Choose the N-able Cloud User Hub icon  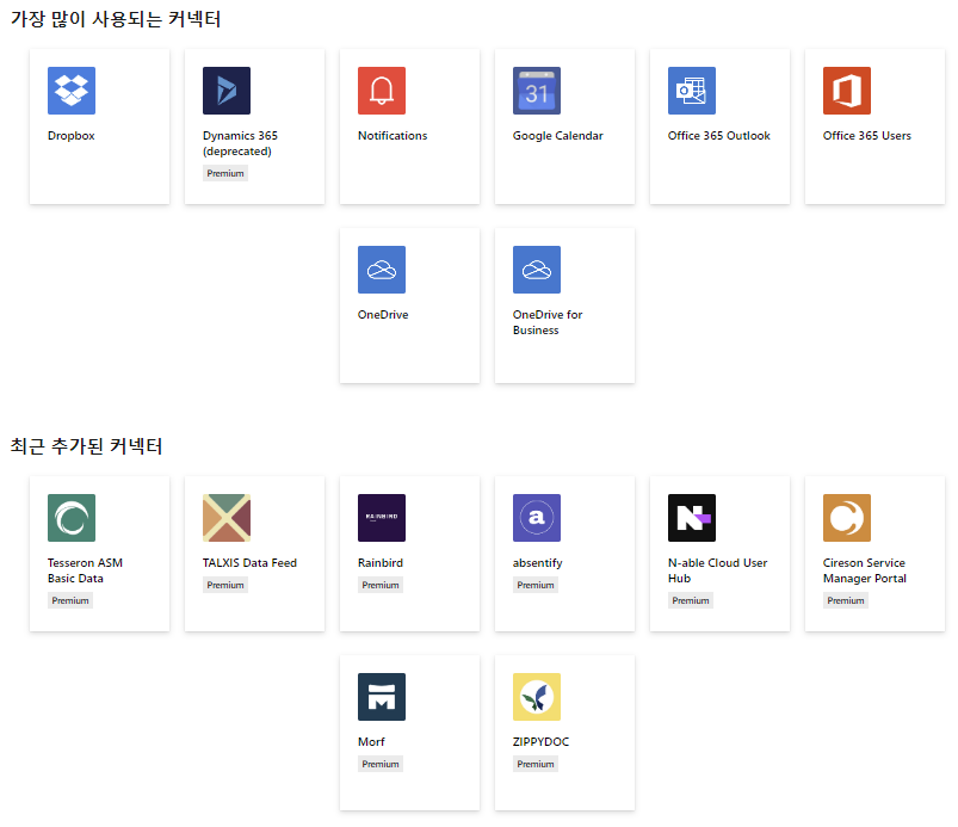[692, 517]
